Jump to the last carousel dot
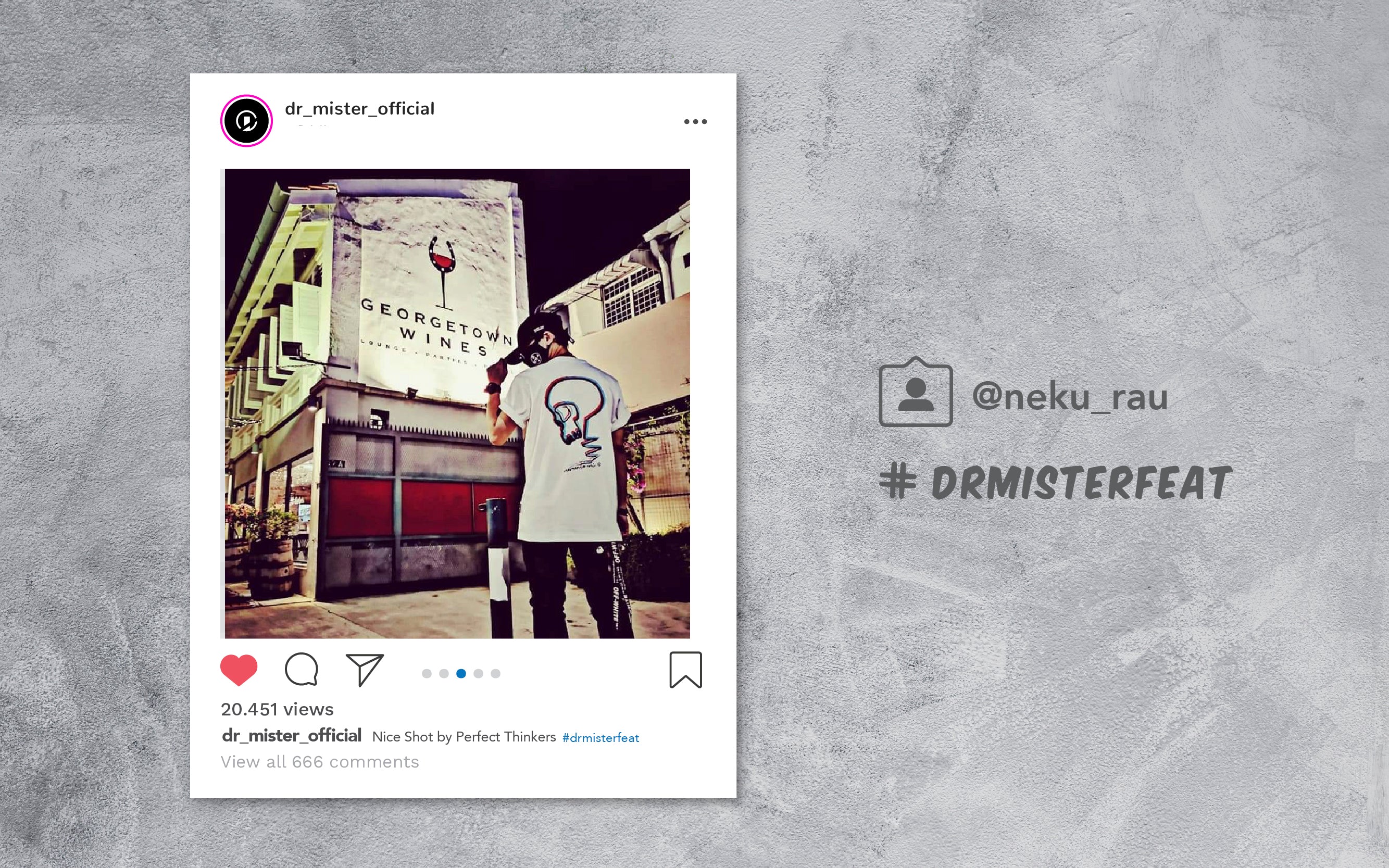The height and width of the screenshot is (868, 1389). 495,673
